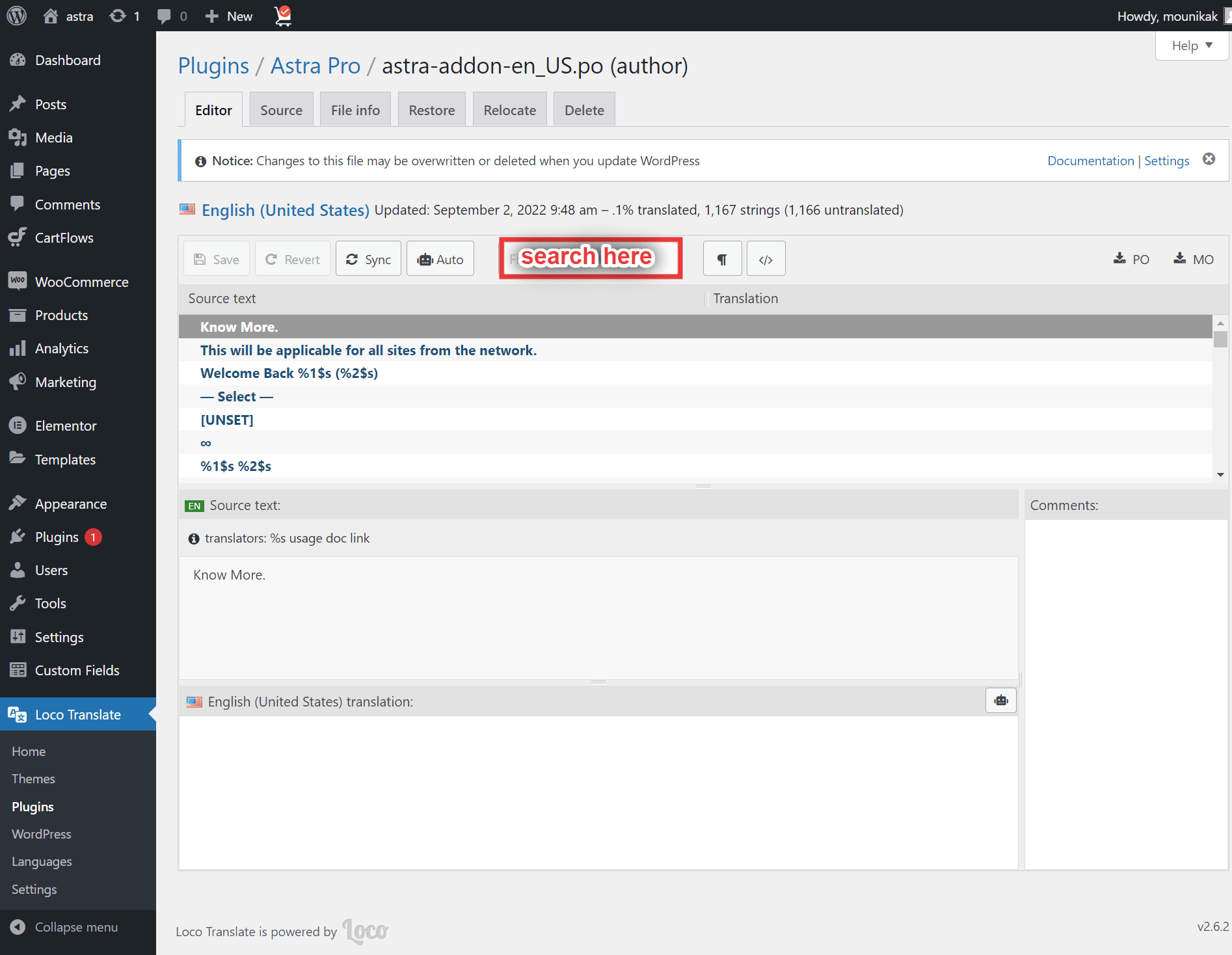Image resolution: width=1232 pixels, height=955 pixels.
Task: Open the Documentation link
Action: (1090, 161)
